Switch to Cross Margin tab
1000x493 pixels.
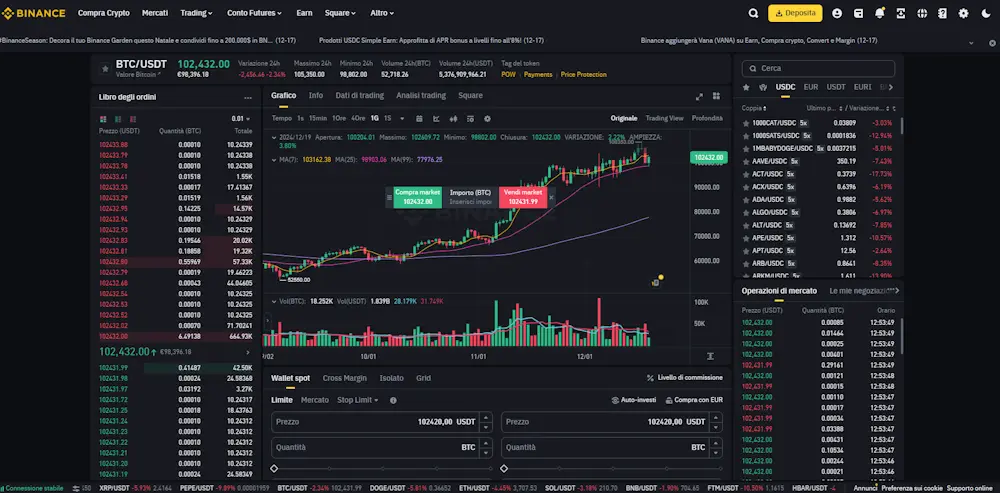[x=344, y=378]
